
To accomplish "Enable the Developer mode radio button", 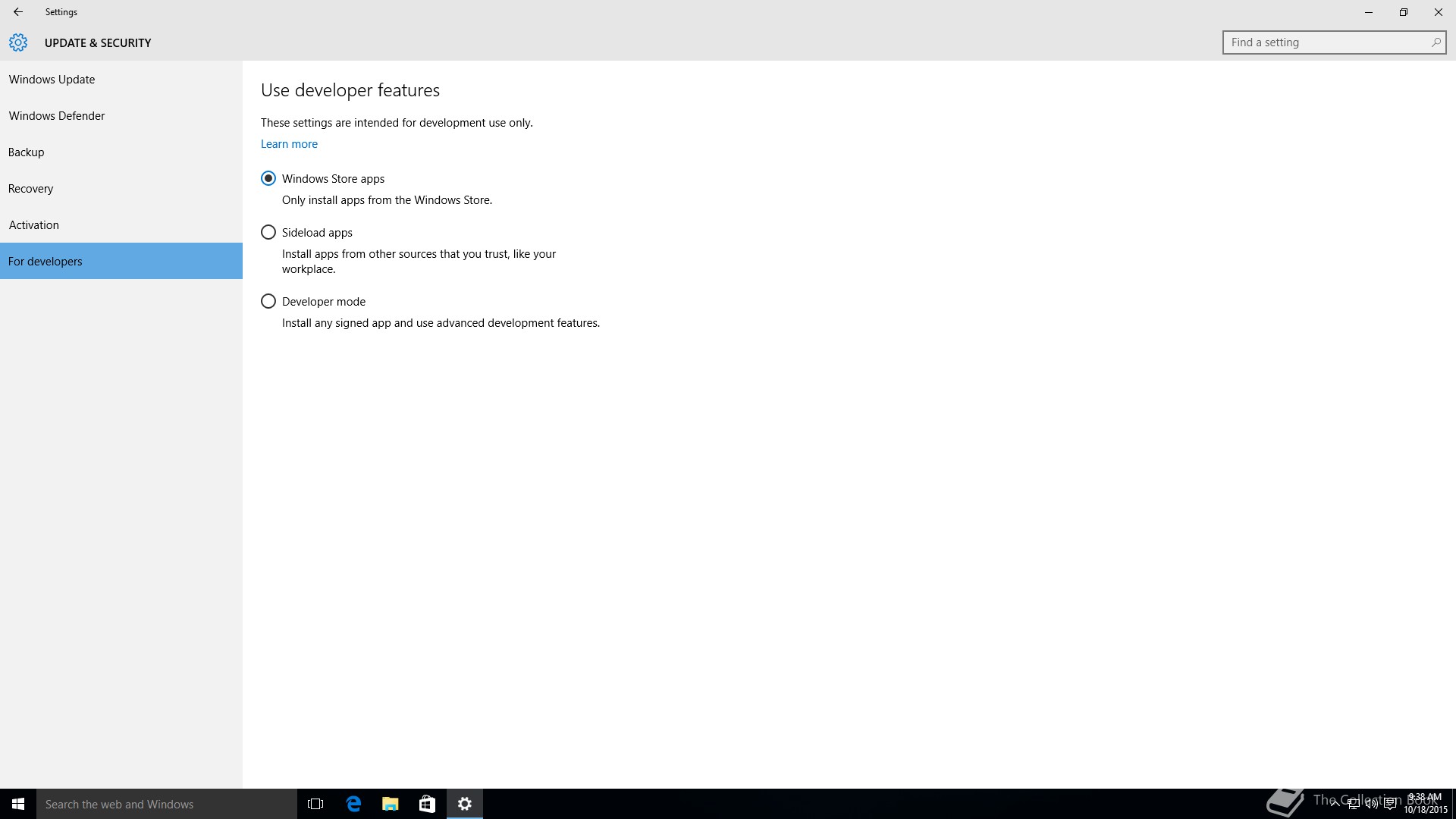I will pos(268,301).
